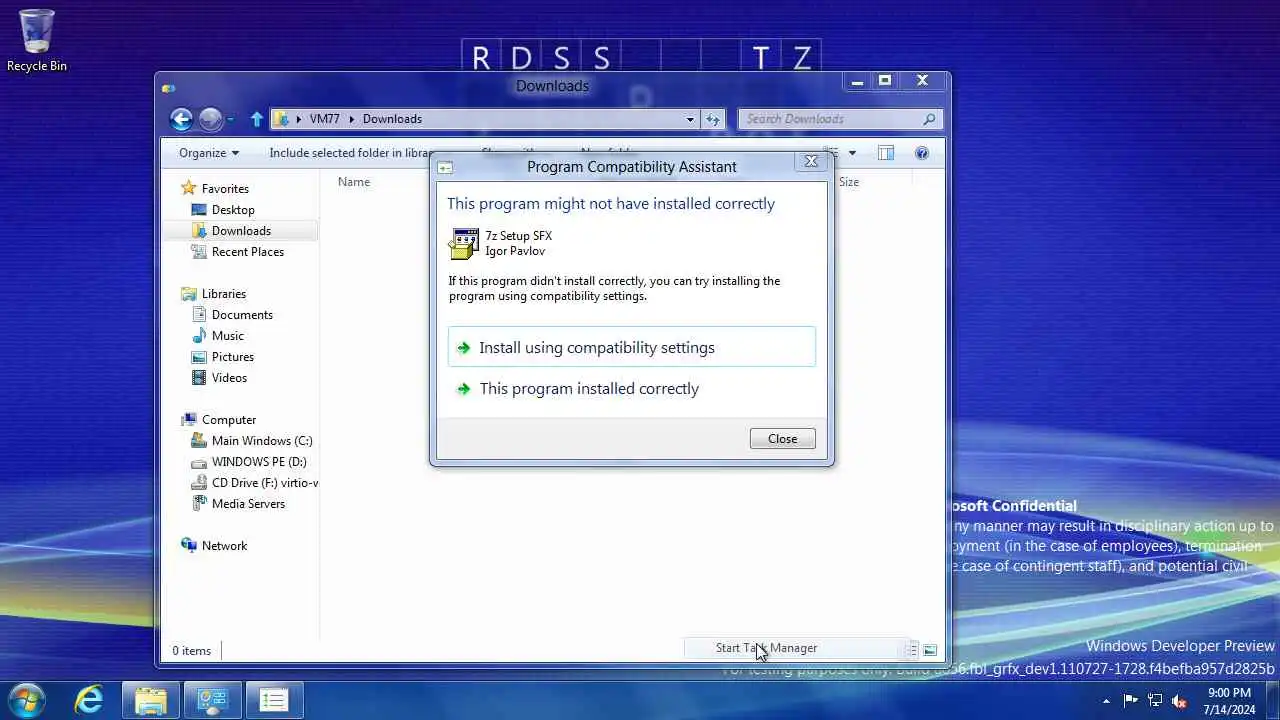1280x720 pixels.
Task: Select Downloads under Favorites
Action: point(241,230)
